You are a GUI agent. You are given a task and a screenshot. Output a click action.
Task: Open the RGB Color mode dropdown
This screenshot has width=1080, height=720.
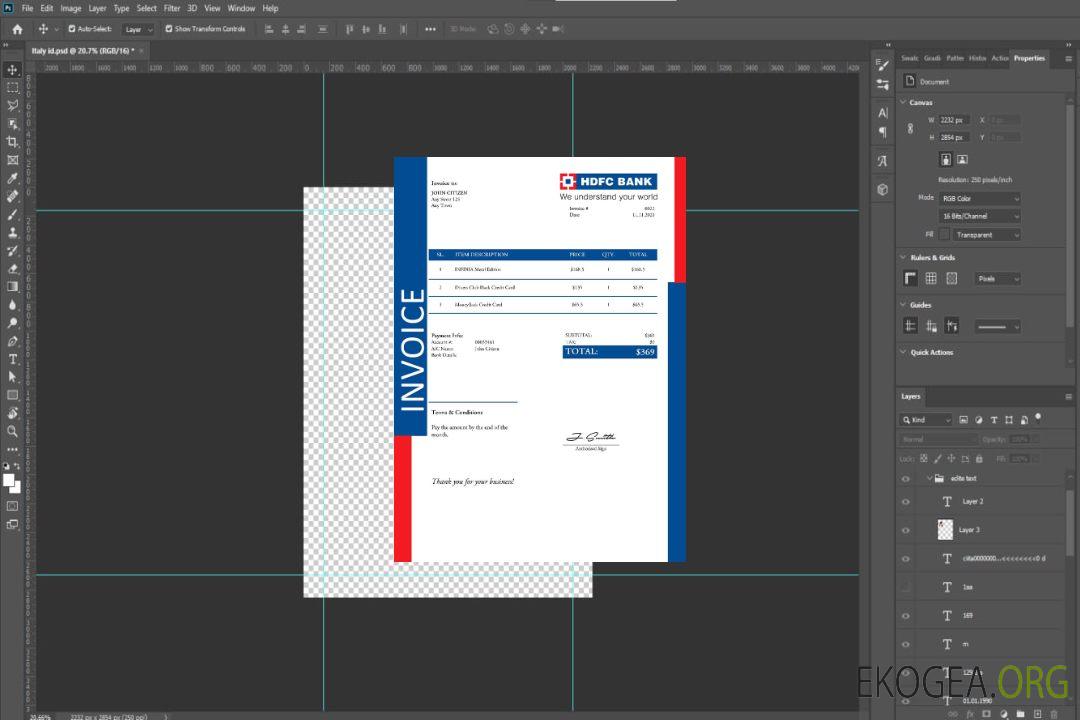point(979,198)
